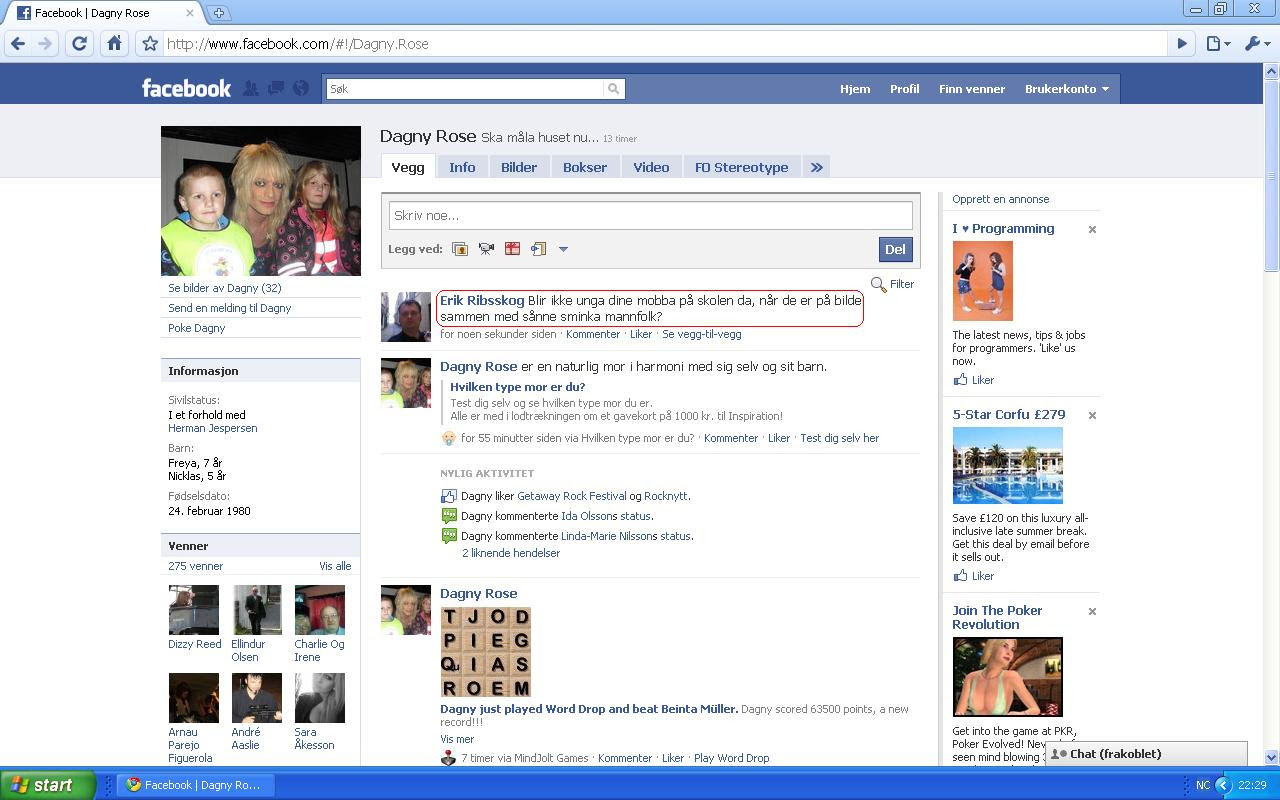Expand Vis mer on Word Drop post

457,739
